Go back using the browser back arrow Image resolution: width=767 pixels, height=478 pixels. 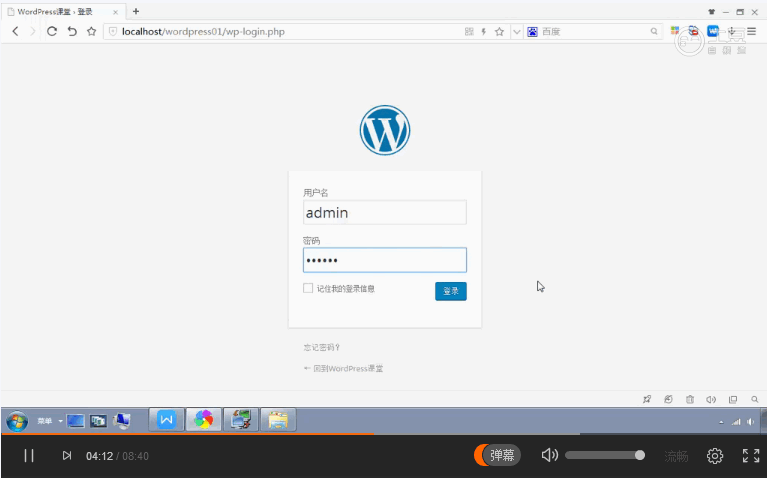(15, 31)
